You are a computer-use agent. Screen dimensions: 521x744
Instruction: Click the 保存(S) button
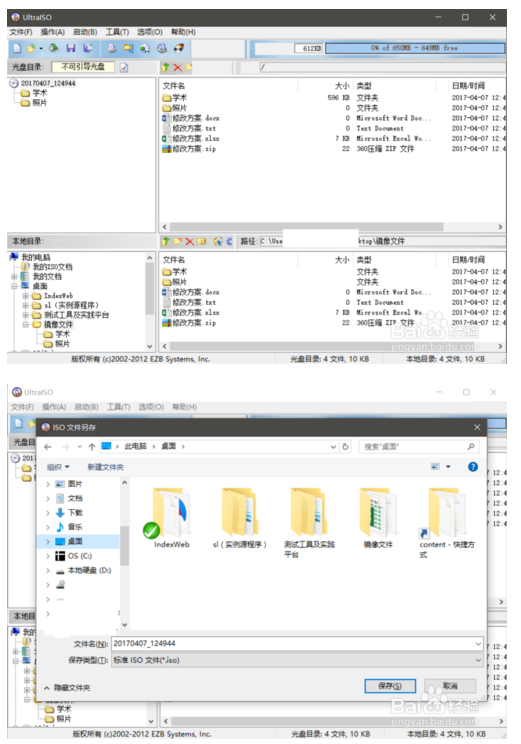pyautogui.click(x=390, y=686)
